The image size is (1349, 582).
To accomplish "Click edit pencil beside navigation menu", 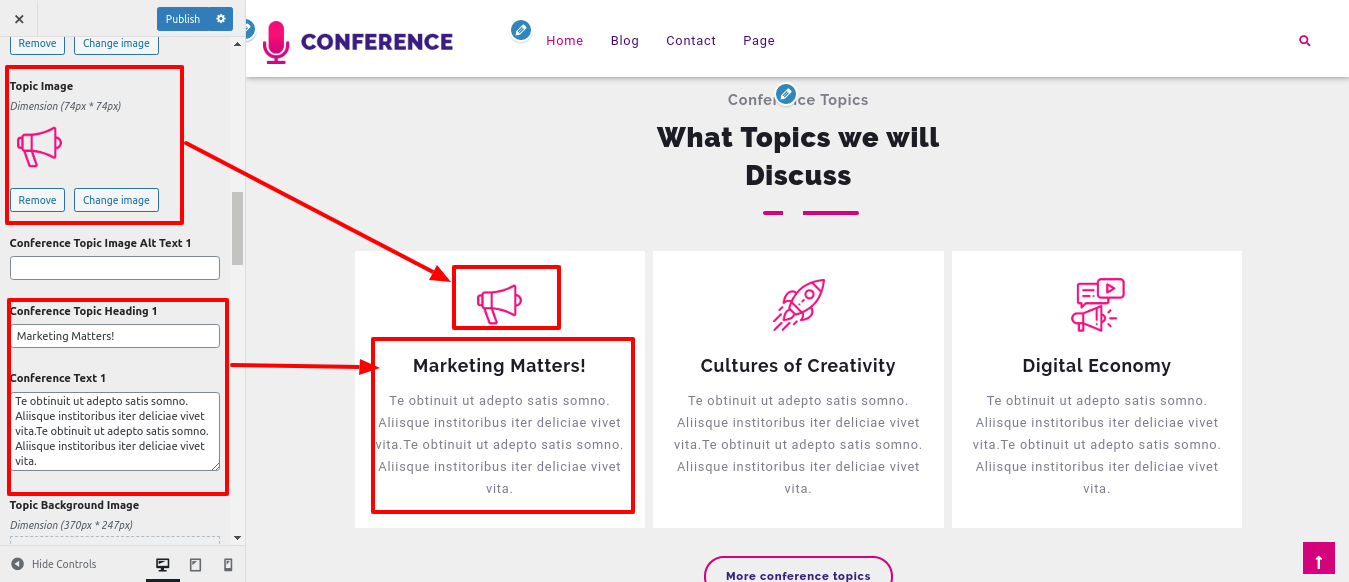I will (x=520, y=30).
